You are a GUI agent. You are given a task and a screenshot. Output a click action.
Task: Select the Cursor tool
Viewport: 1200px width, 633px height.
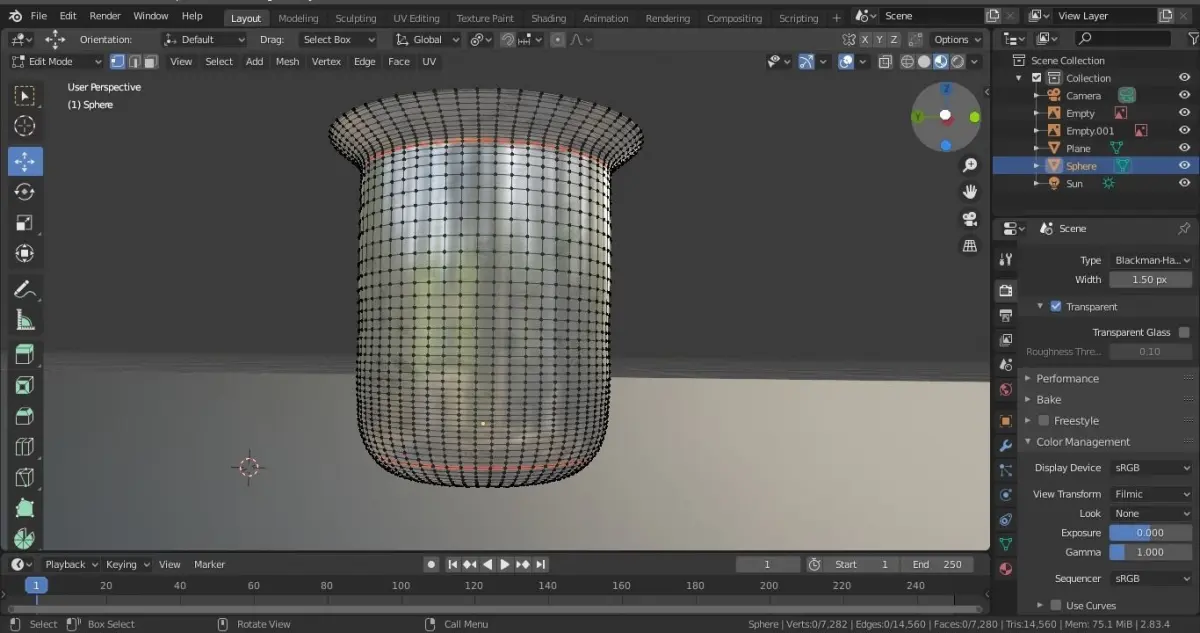click(25, 126)
